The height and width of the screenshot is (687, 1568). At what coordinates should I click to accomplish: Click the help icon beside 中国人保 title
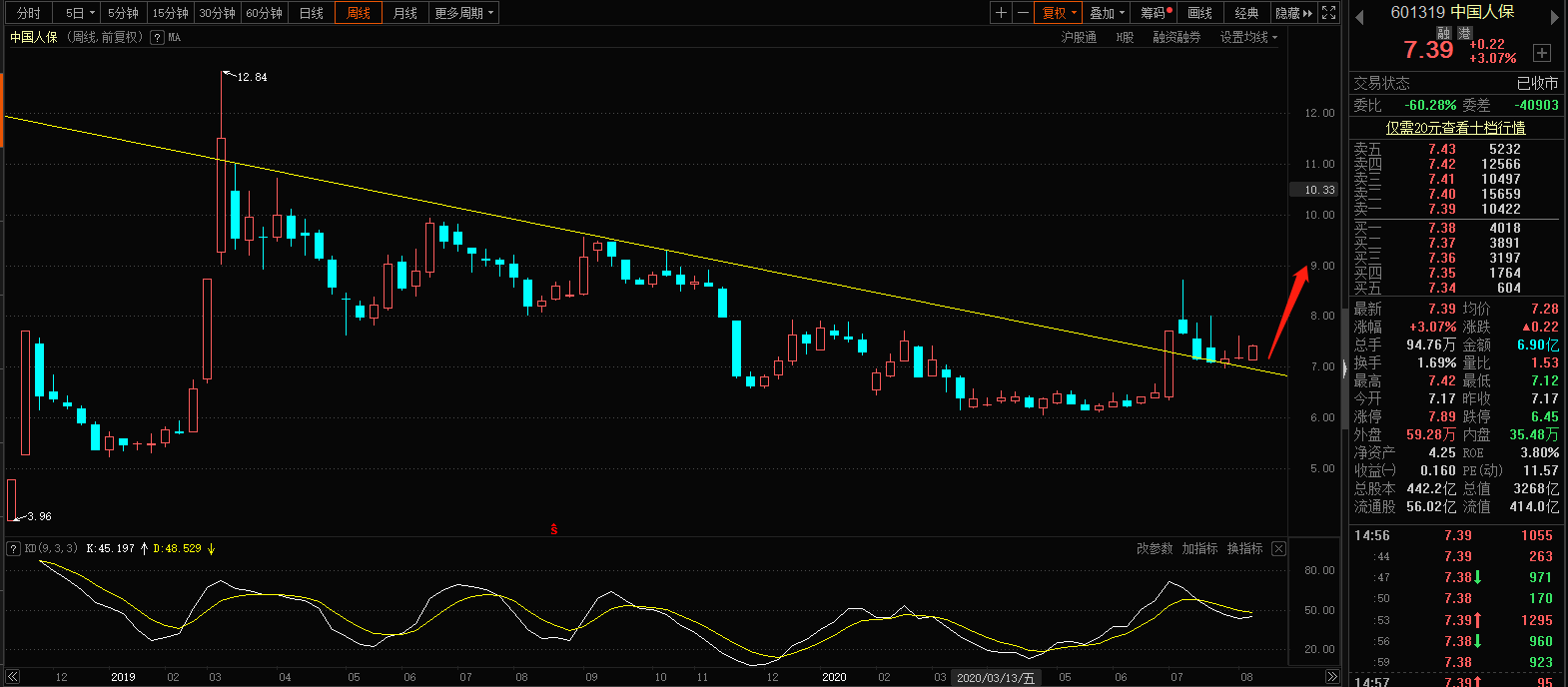click(157, 37)
